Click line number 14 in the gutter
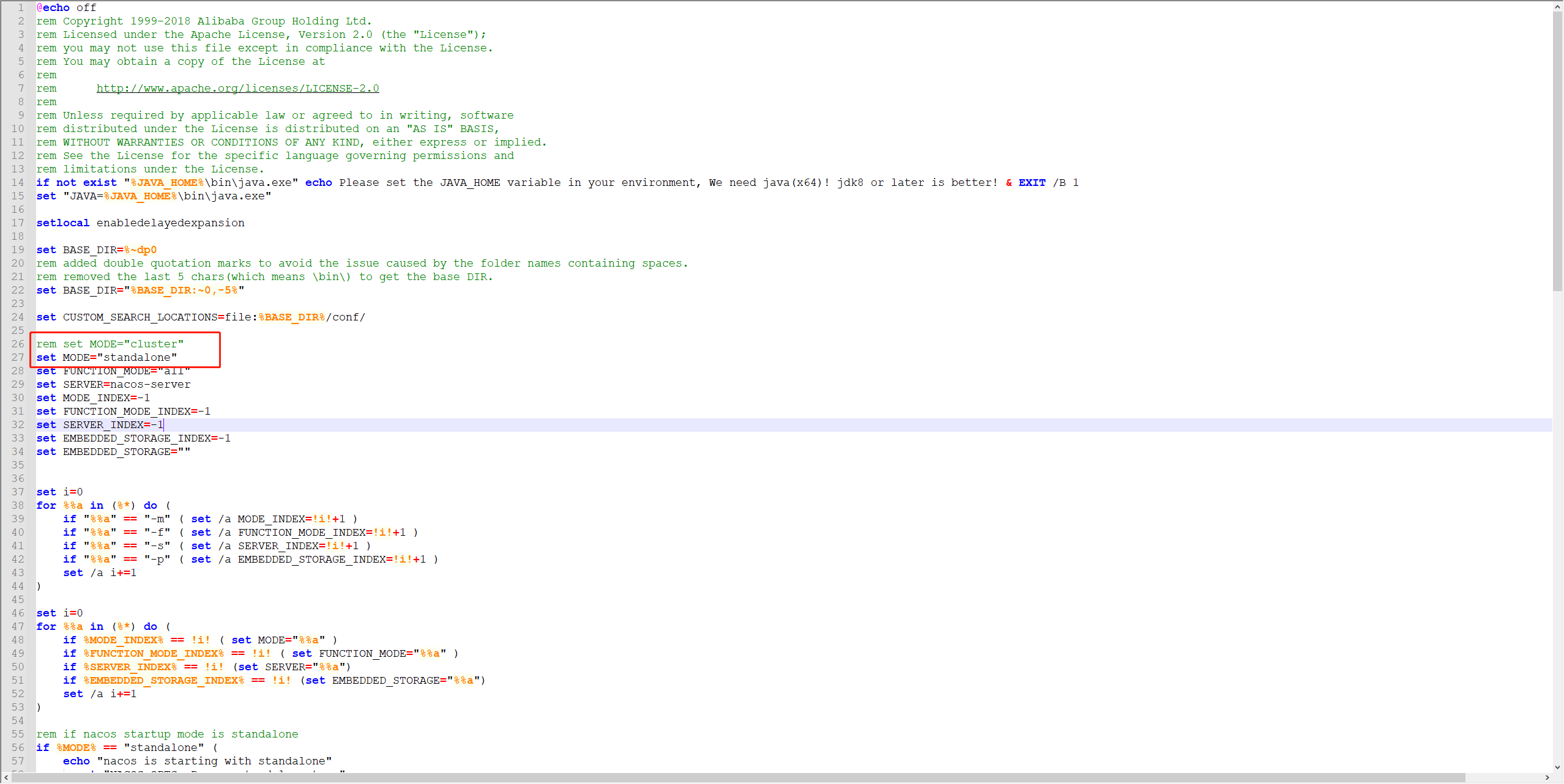1564x784 pixels. (18, 183)
